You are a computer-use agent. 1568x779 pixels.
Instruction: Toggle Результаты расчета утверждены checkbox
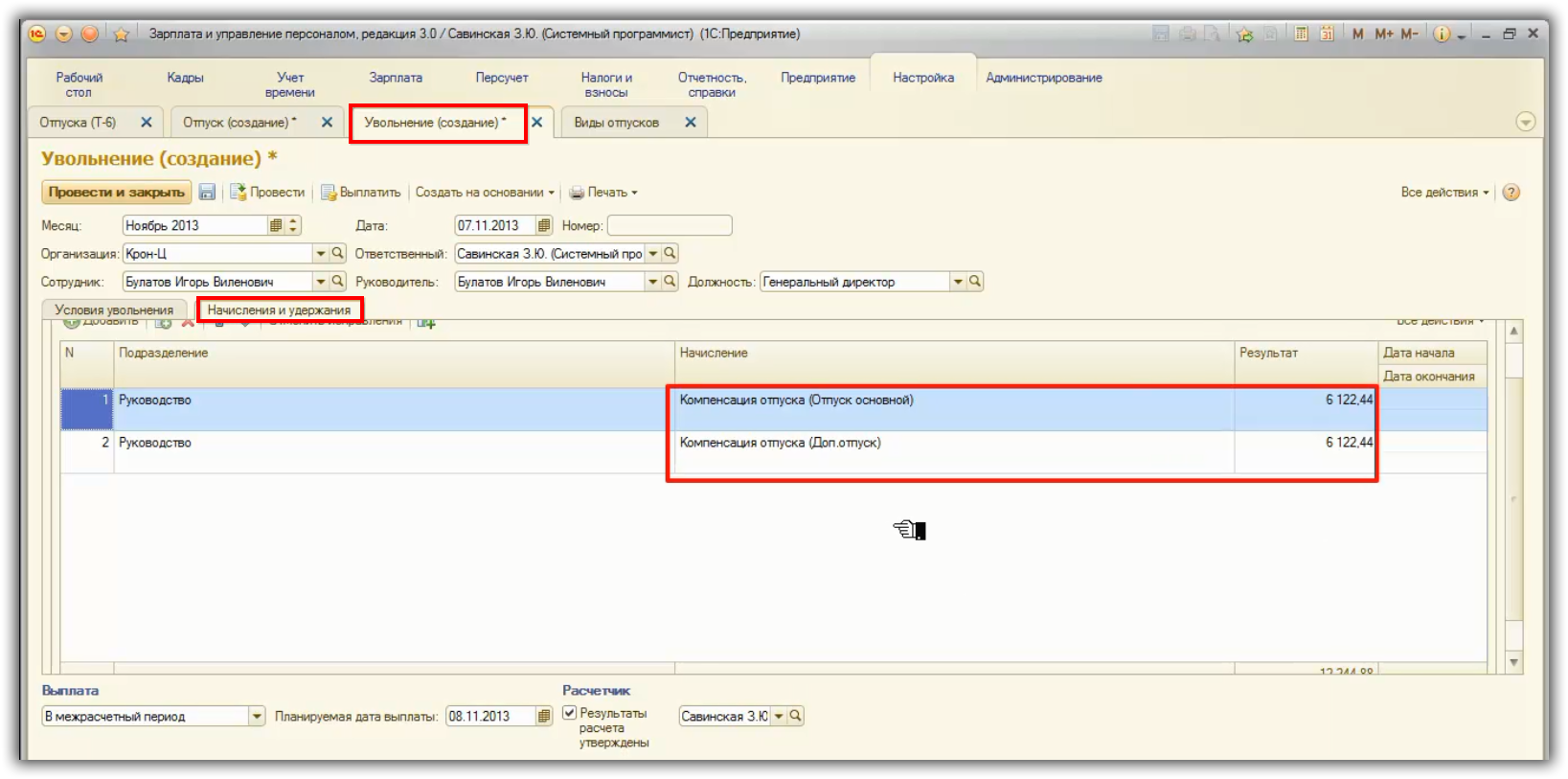569,713
